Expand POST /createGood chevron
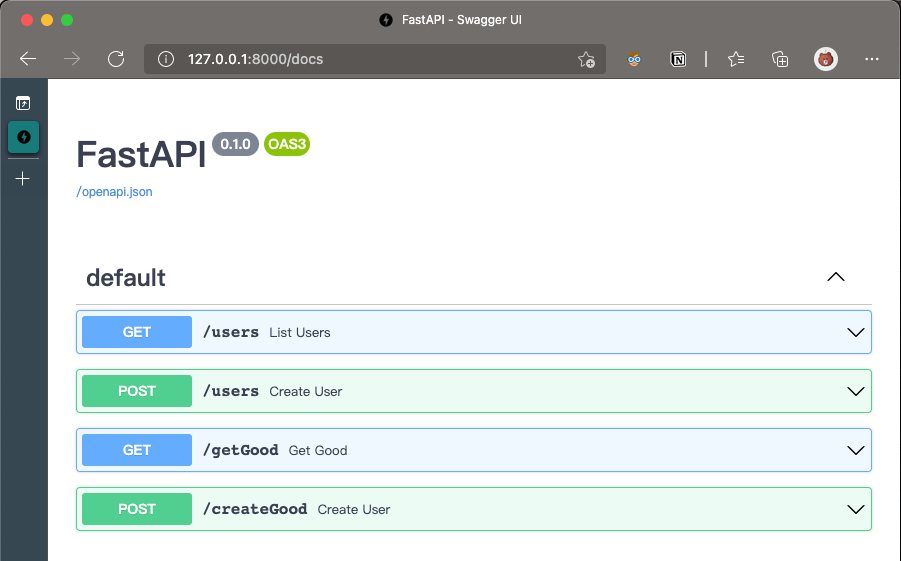Viewport: 901px width, 561px height. (856, 509)
